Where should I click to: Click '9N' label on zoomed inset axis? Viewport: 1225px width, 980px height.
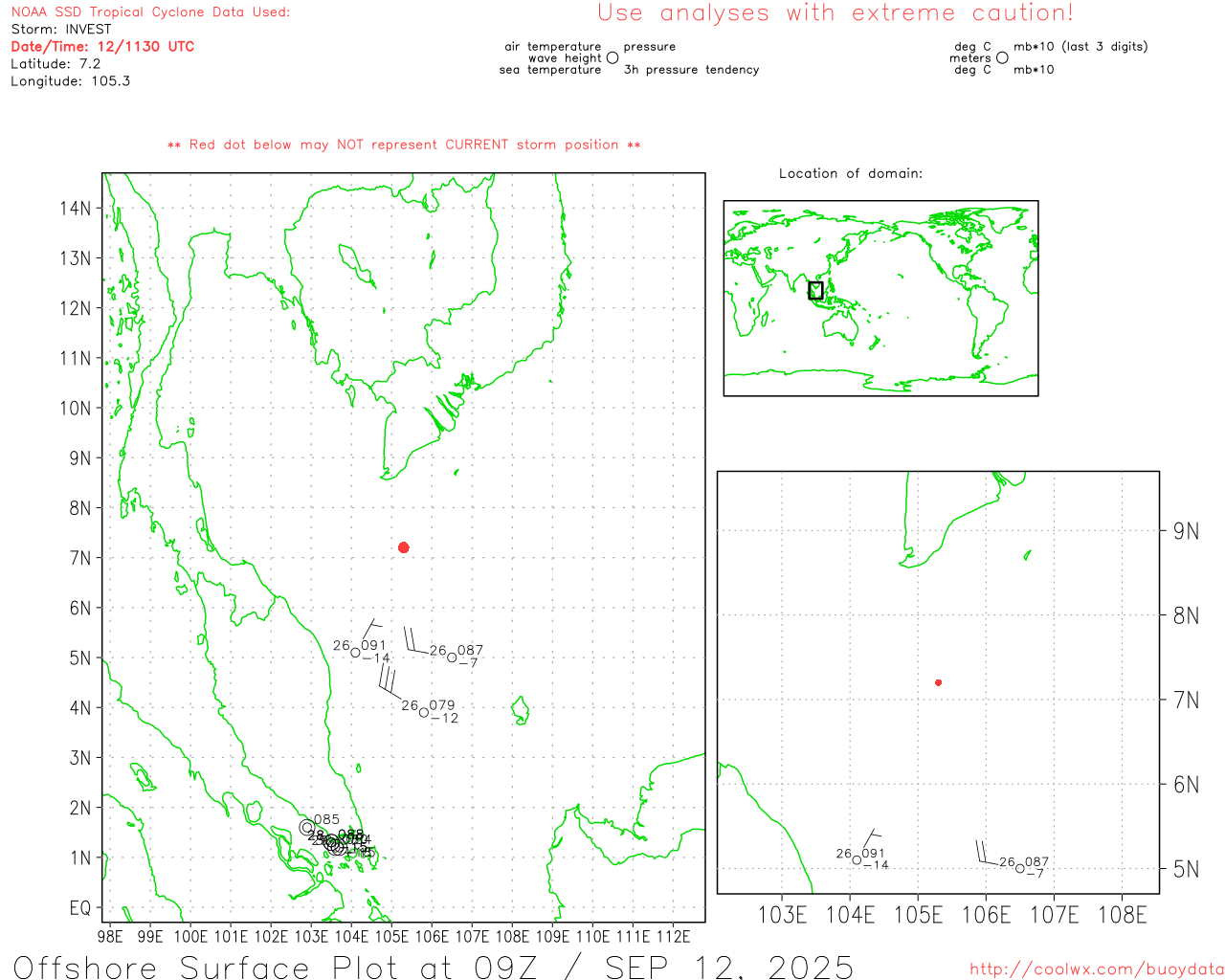(1186, 531)
